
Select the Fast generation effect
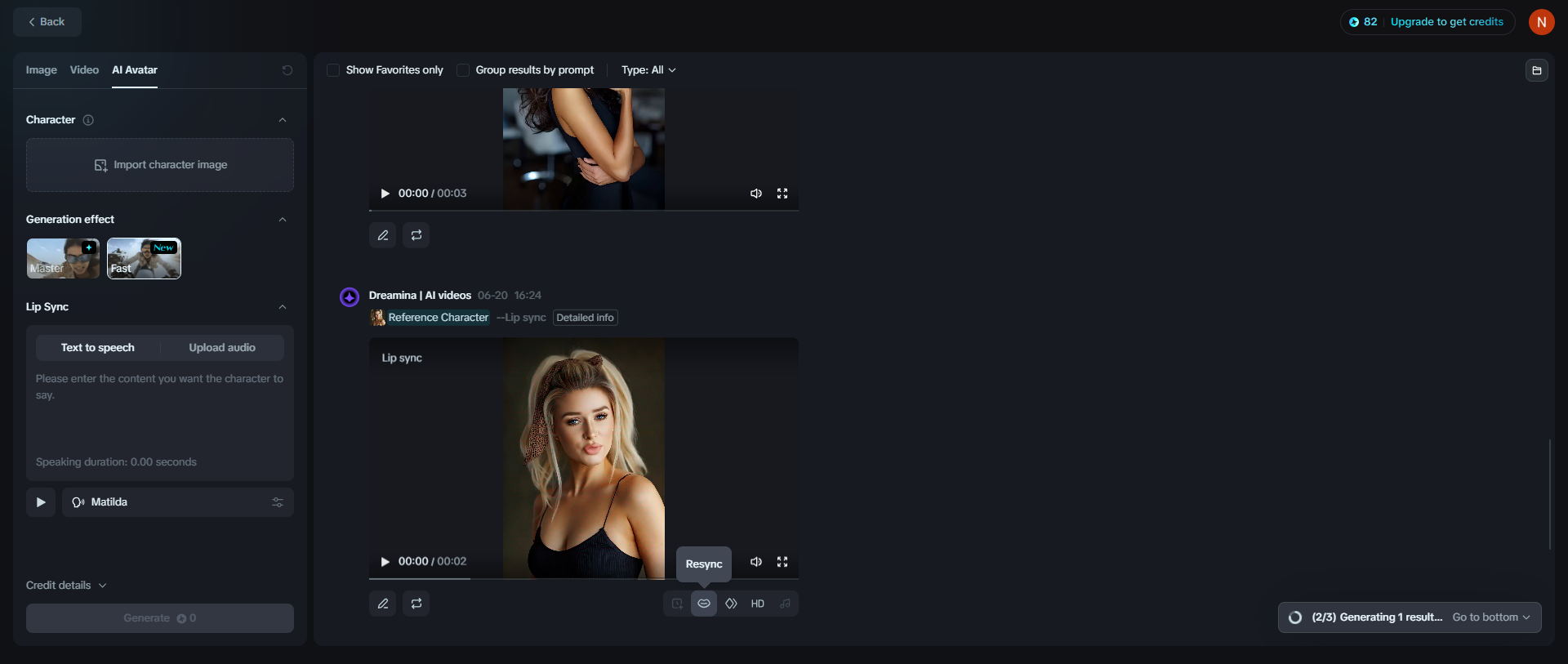click(144, 259)
